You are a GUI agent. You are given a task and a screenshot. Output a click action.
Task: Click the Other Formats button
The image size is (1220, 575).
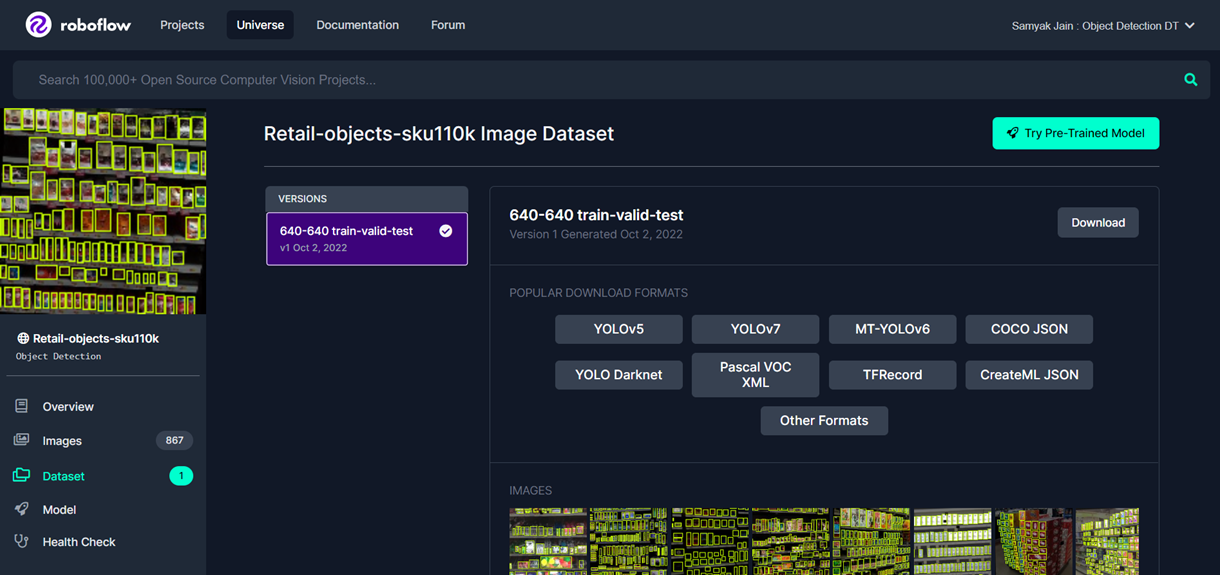click(x=824, y=421)
